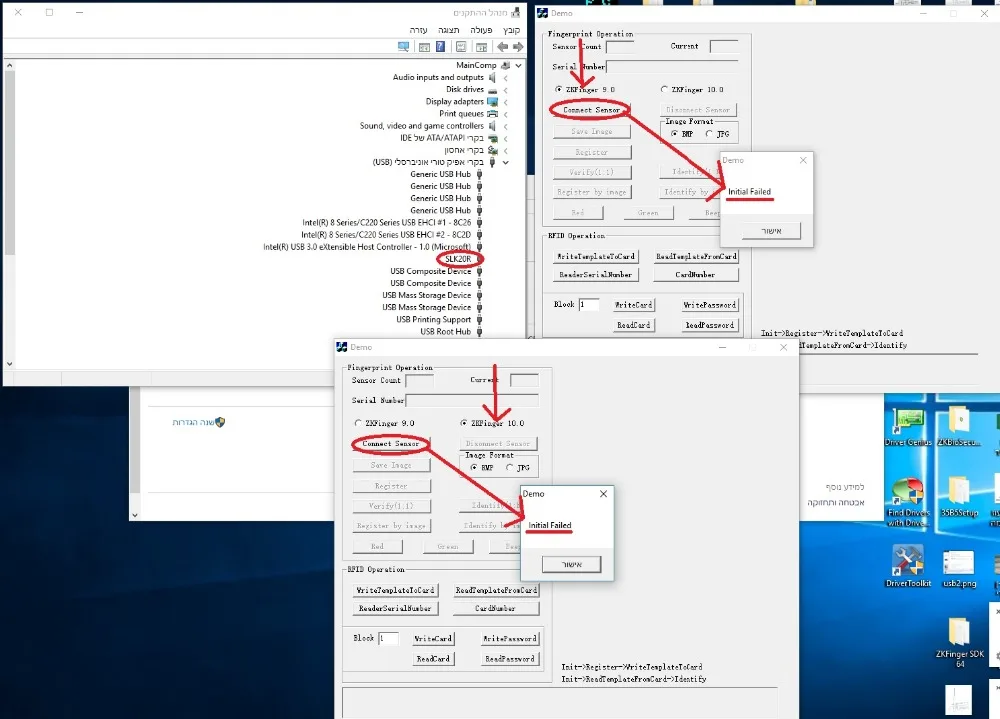This screenshot has height=719, width=1000.
Task: Open the פעולה menu in Device Manager
Action: [x=481, y=30]
